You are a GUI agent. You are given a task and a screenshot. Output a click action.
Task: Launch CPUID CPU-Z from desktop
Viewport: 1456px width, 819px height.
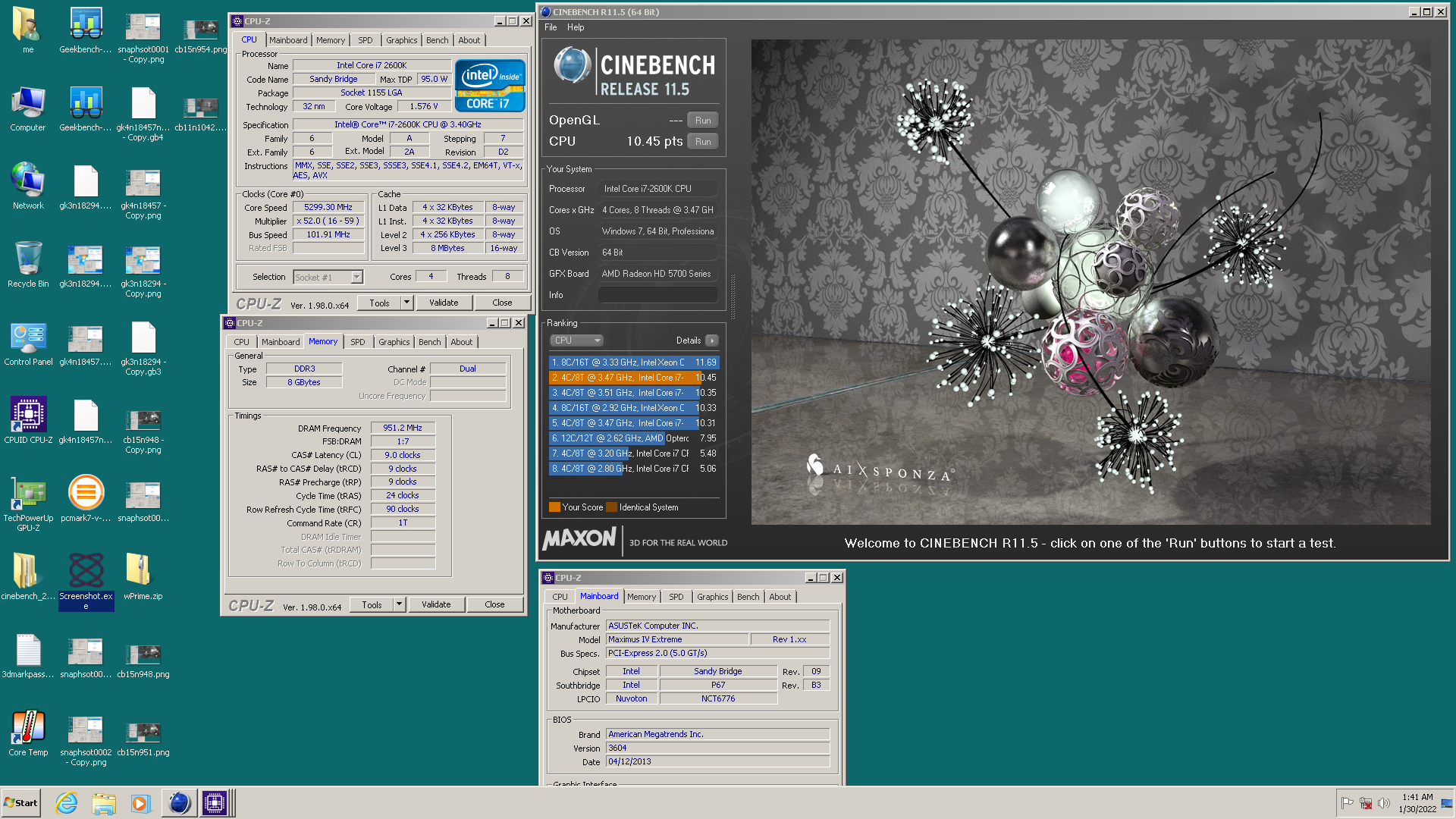(28, 421)
